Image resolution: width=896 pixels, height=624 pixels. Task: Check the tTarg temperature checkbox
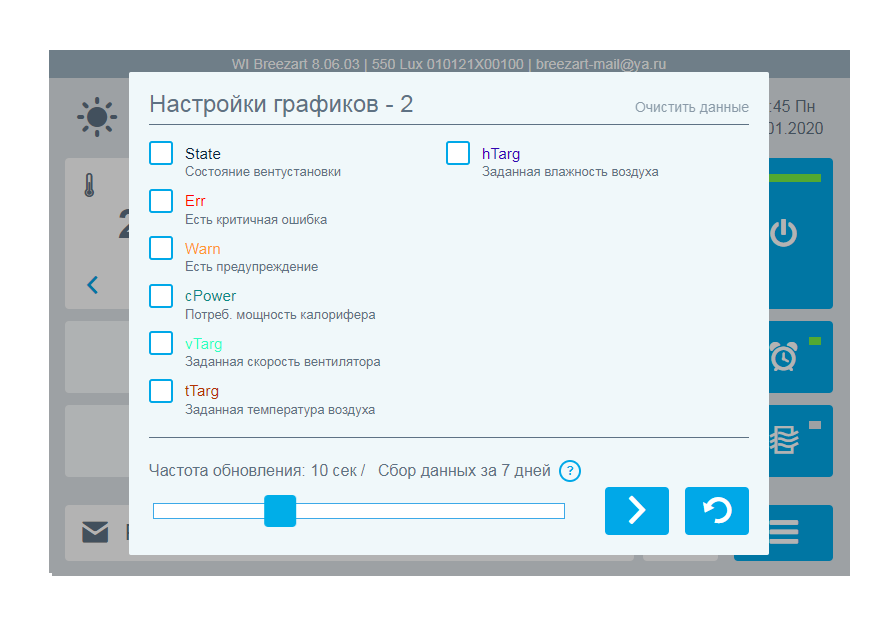coord(161,391)
